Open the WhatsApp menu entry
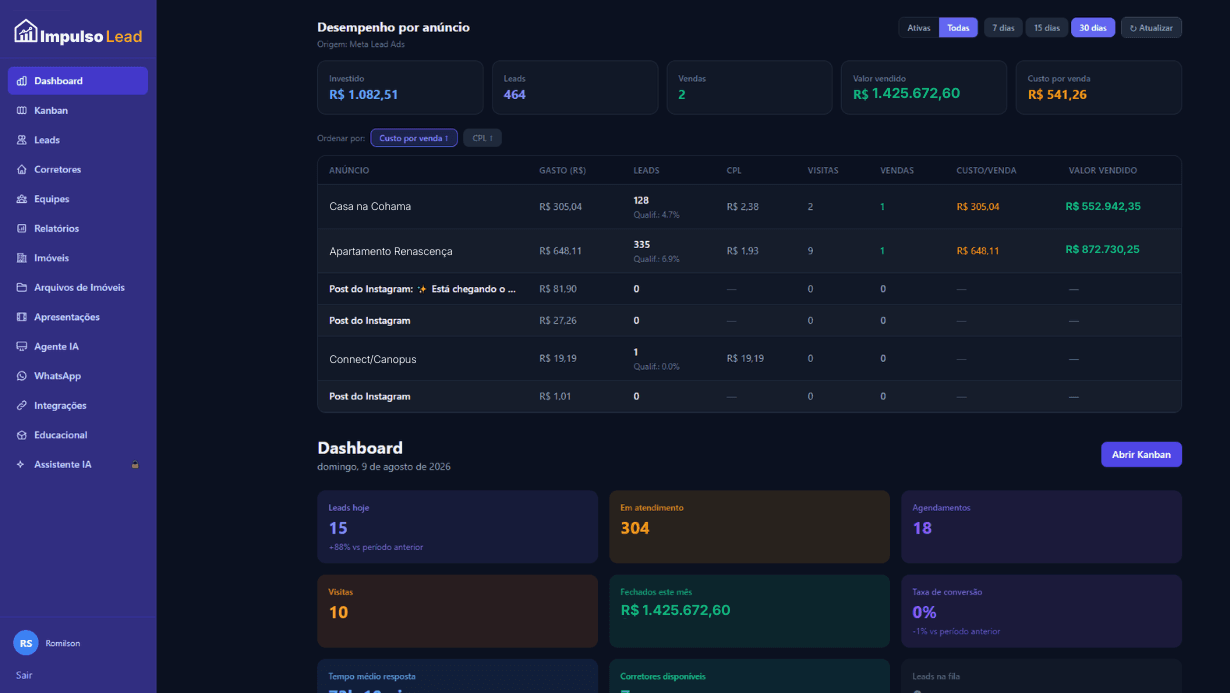1230x693 pixels. 78,376
